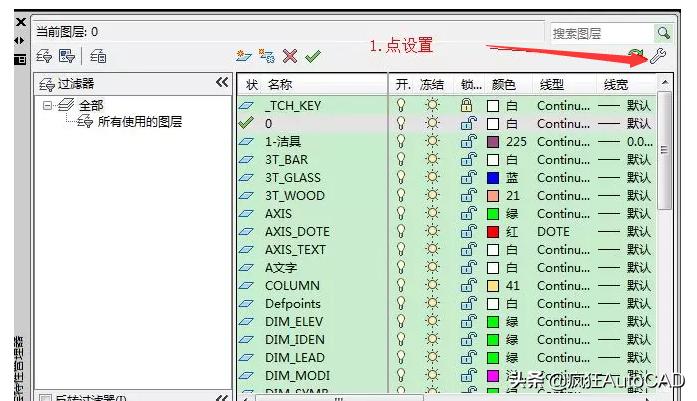Close the layer manager palette with X
Viewport: 697px width, 401px height.
tap(21, 22)
